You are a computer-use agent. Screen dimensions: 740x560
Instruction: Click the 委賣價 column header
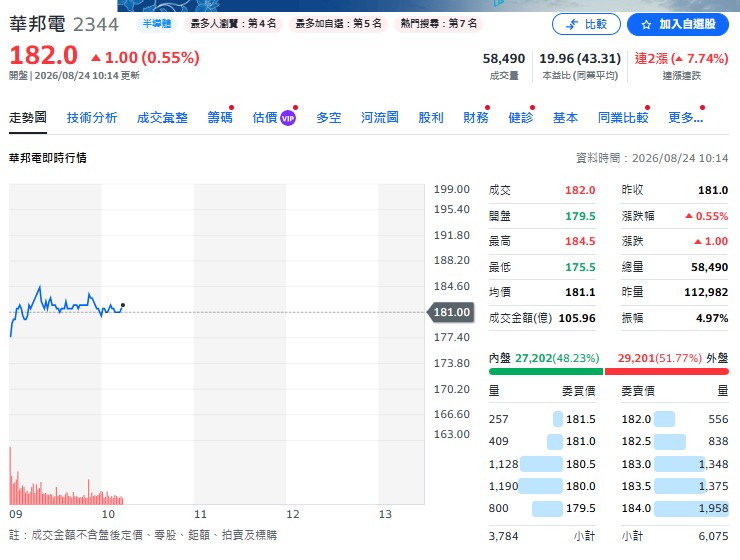point(638,391)
